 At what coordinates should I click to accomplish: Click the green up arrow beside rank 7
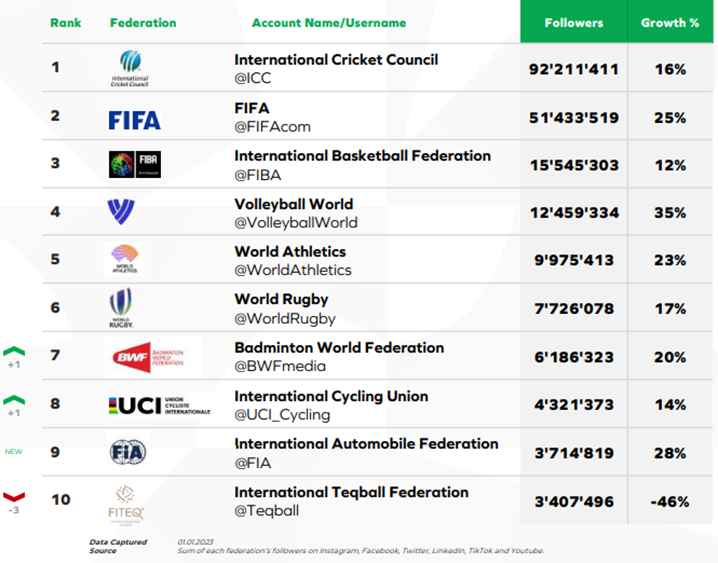14,352
